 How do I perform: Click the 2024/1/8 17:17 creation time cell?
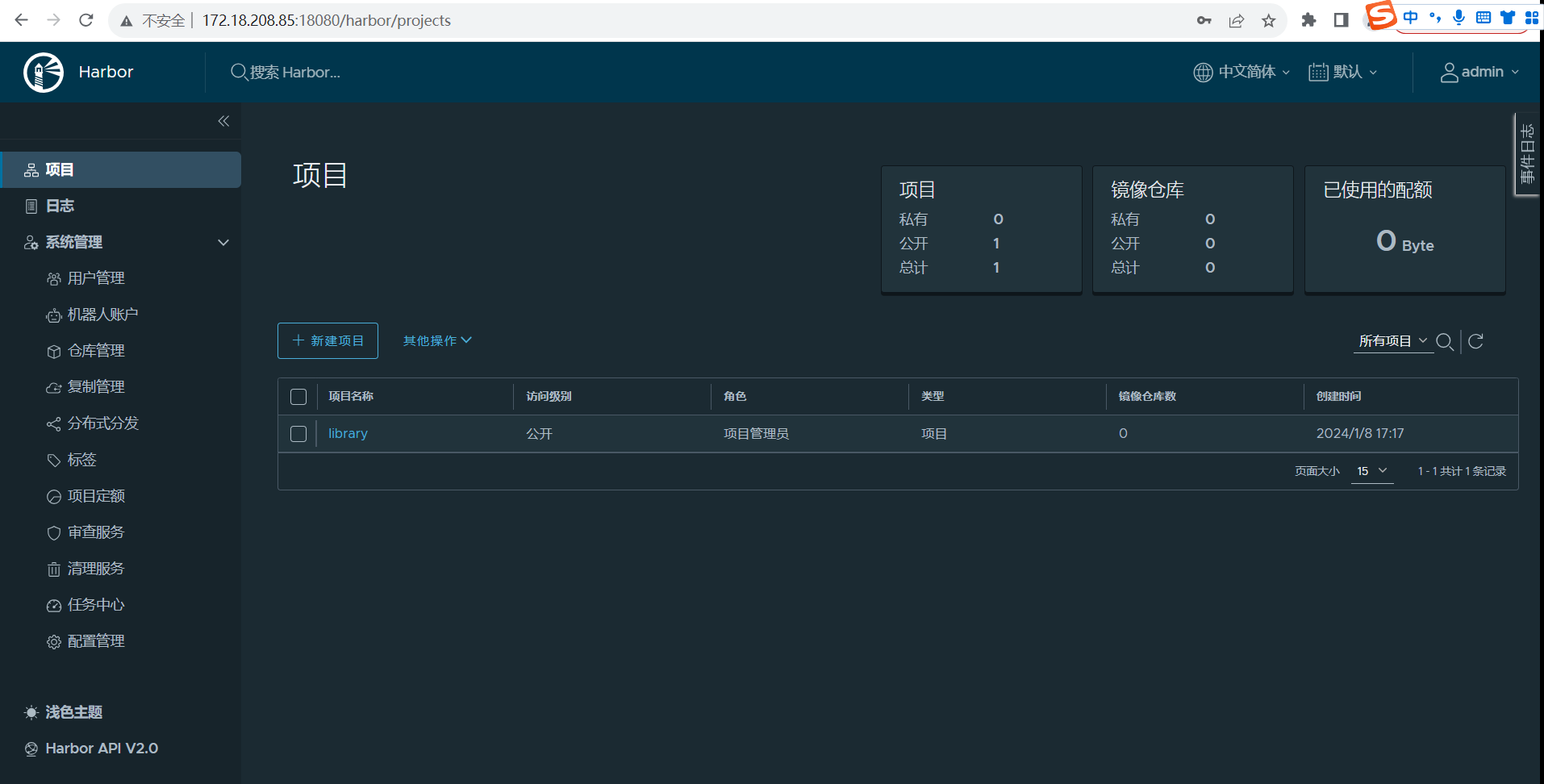coord(1360,434)
